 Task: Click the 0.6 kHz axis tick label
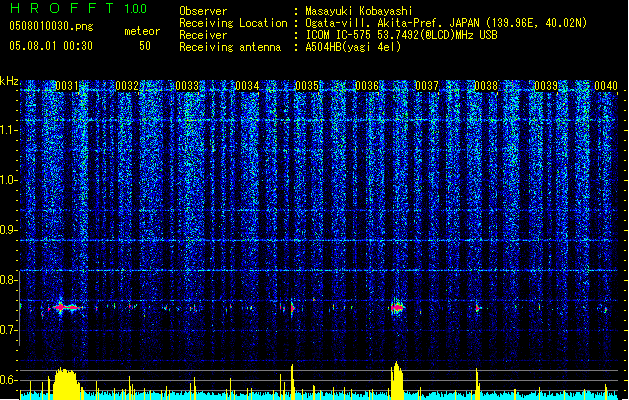8,380
